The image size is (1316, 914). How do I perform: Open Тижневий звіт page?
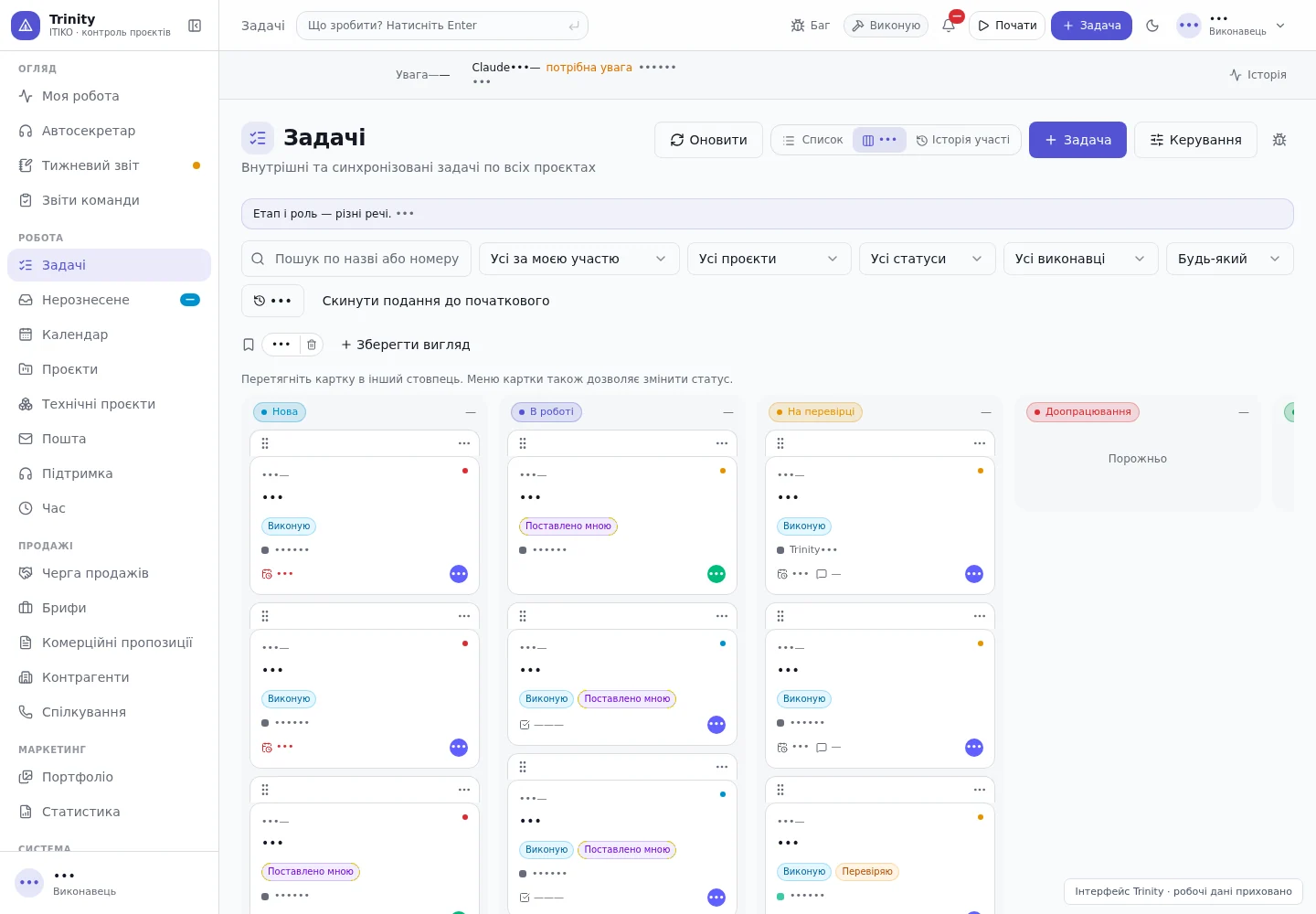[x=110, y=165]
